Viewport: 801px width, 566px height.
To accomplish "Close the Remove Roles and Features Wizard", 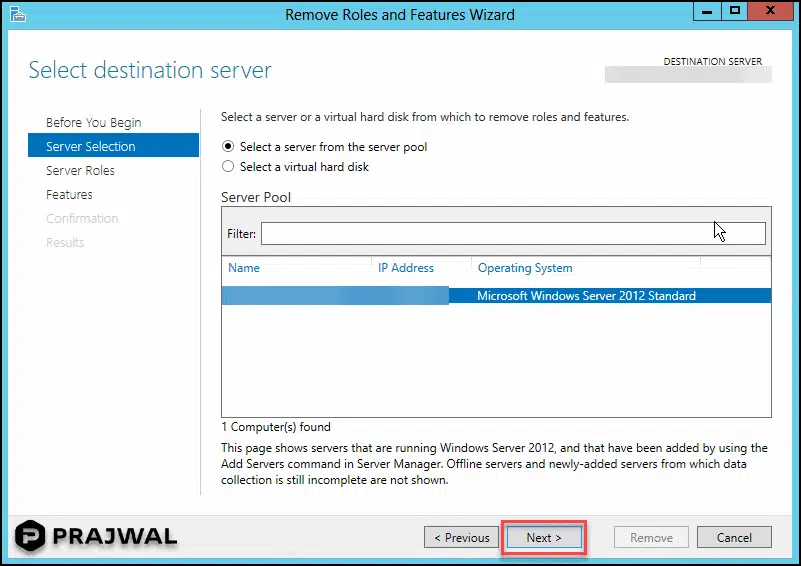I will pos(771,12).
